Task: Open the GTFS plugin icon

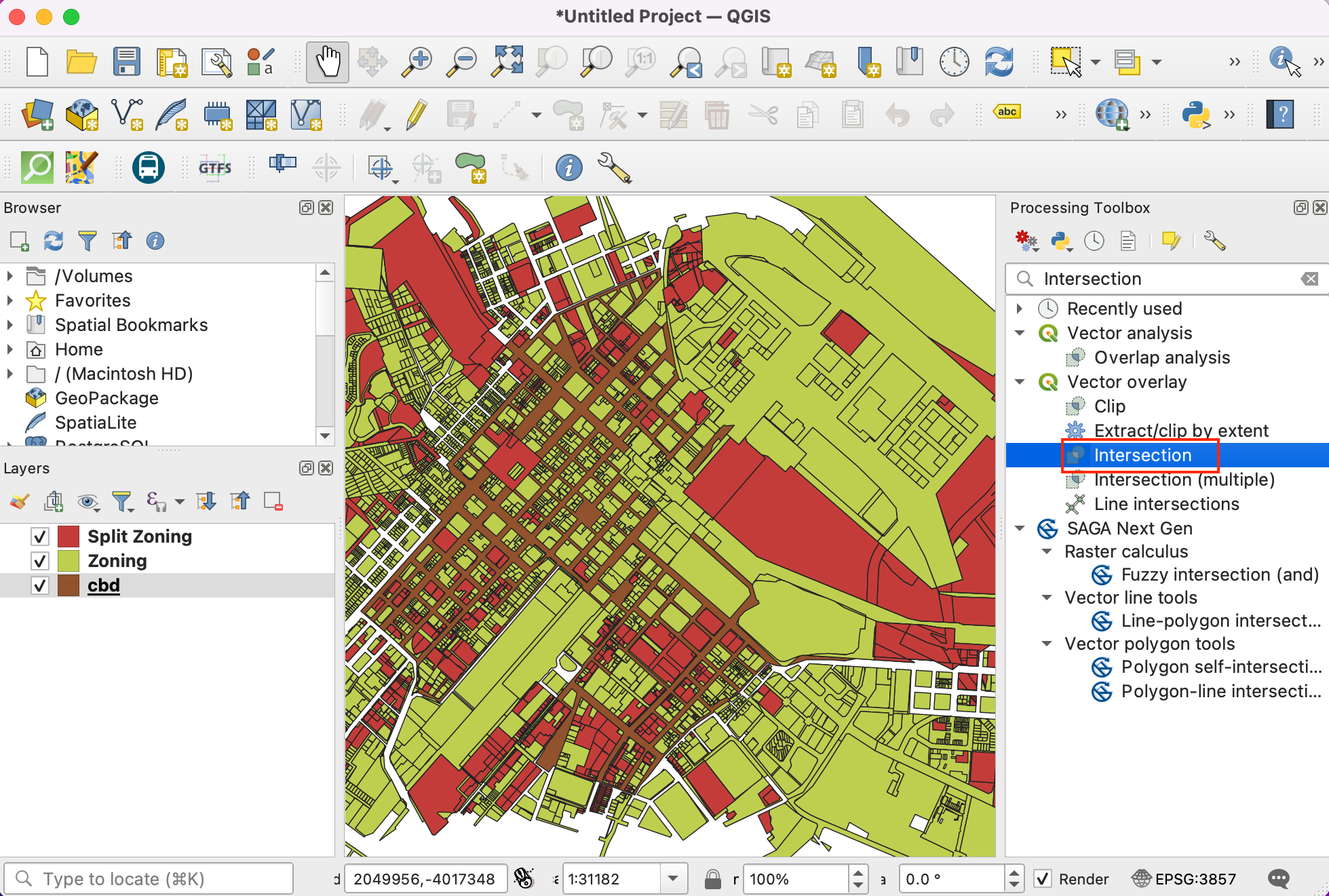Action: (x=214, y=168)
